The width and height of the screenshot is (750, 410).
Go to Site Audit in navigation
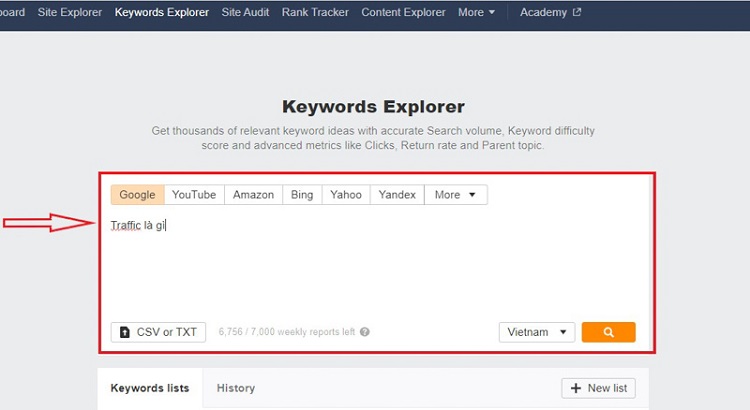(x=245, y=12)
